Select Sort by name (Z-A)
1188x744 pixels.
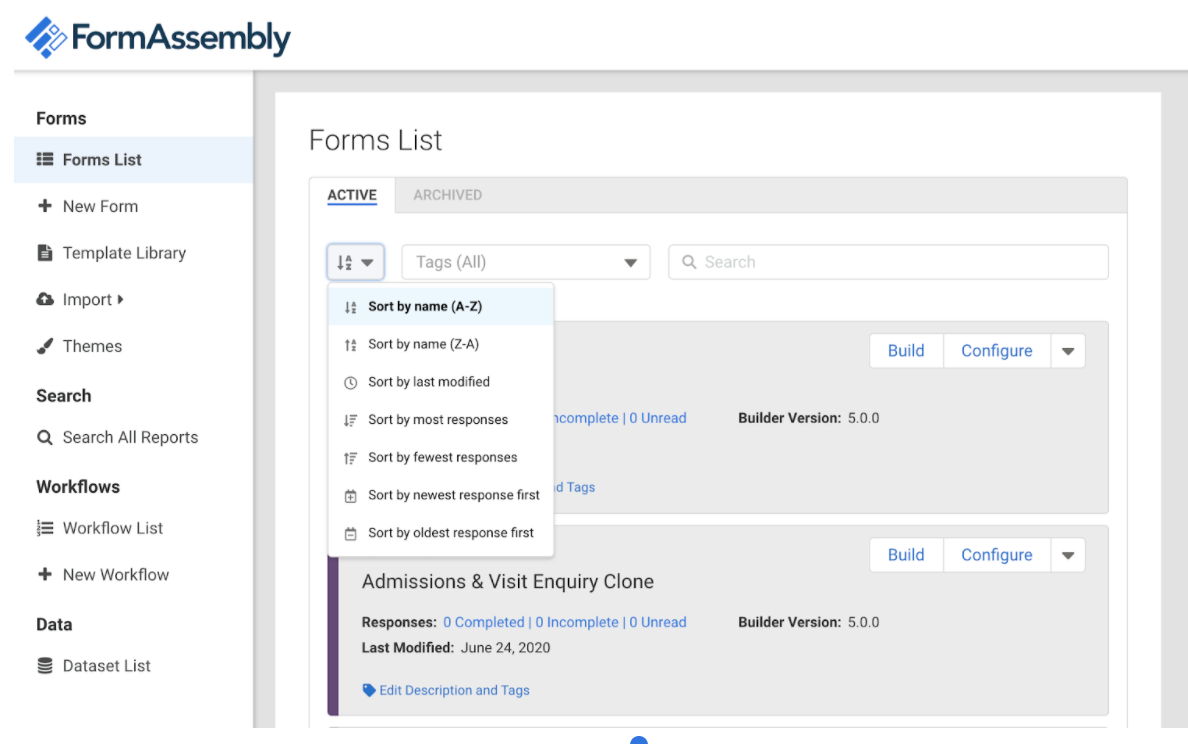coord(441,344)
